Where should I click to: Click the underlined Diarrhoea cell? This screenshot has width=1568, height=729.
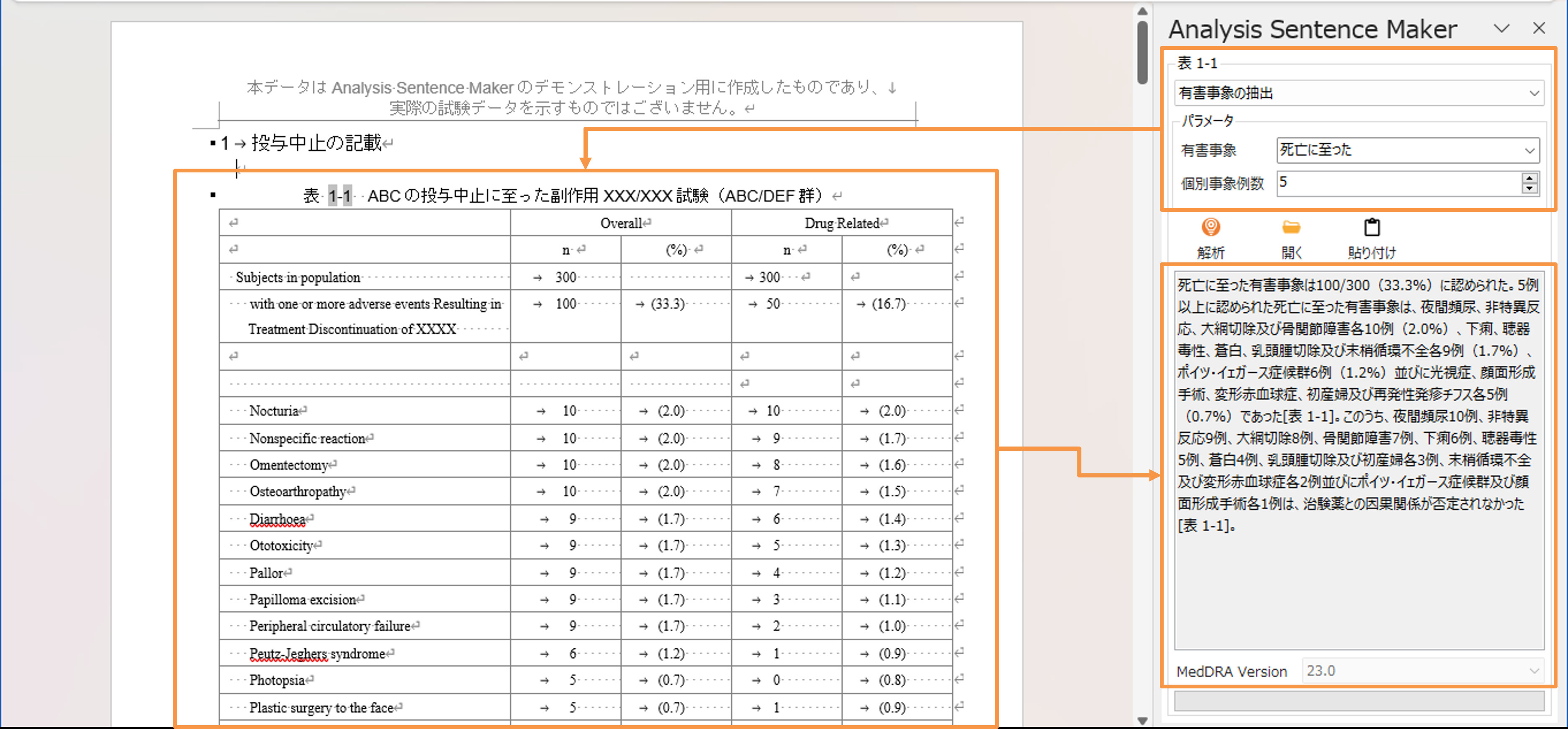[x=277, y=519]
